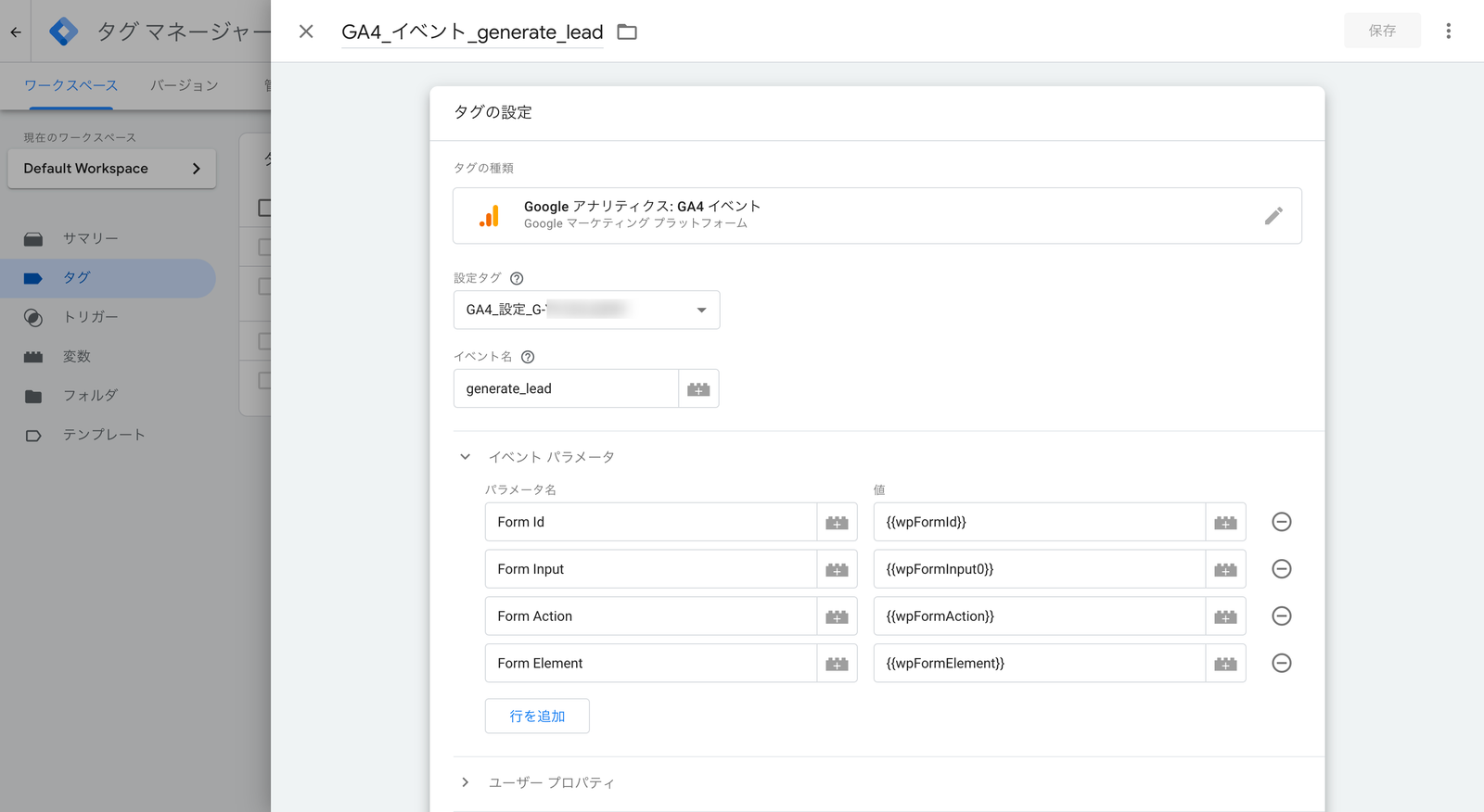
Task: Remove the Form Id parameter row
Action: [1281, 522]
